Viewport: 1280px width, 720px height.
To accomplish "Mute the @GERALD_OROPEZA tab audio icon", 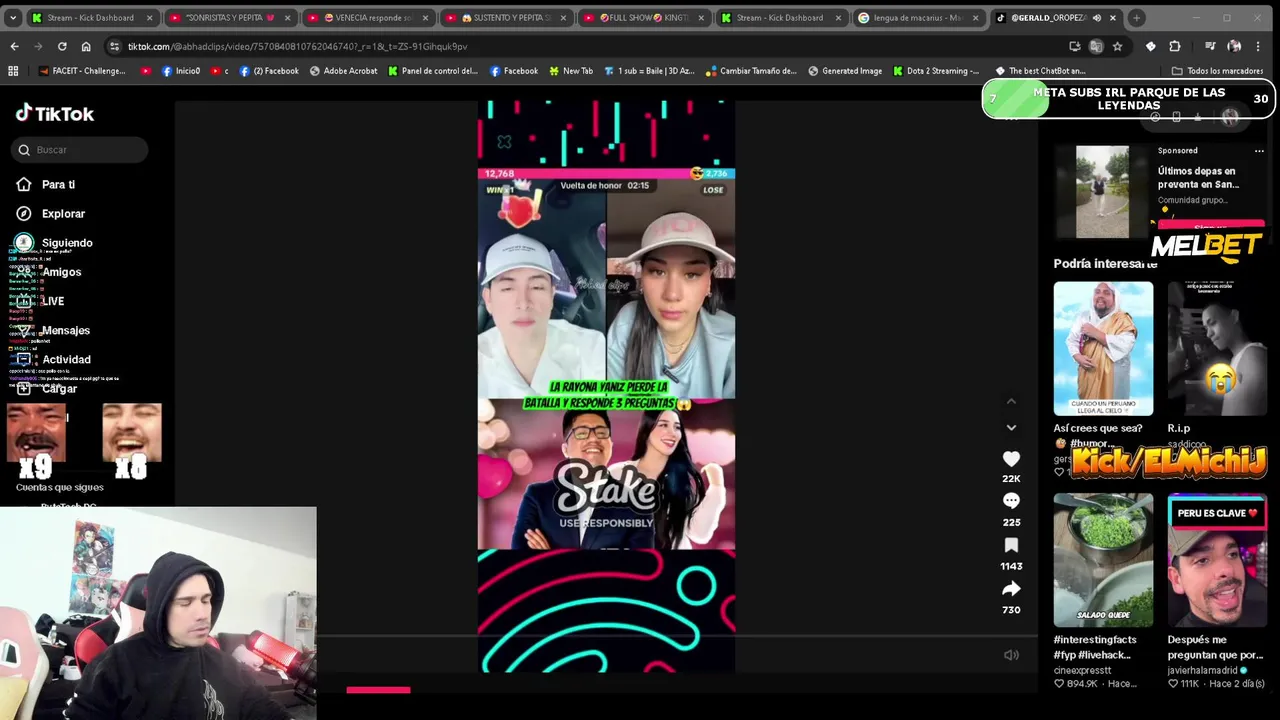I will (x=1097, y=18).
